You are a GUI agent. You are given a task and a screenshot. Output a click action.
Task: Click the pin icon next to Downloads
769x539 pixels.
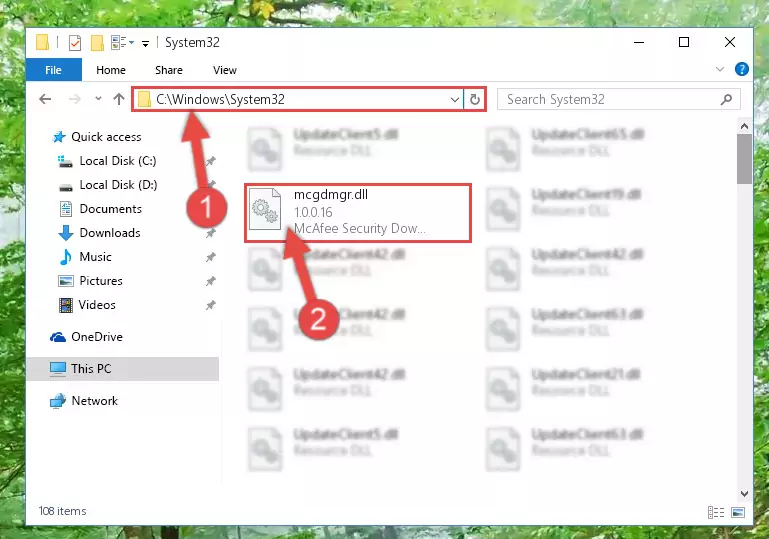point(211,233)
